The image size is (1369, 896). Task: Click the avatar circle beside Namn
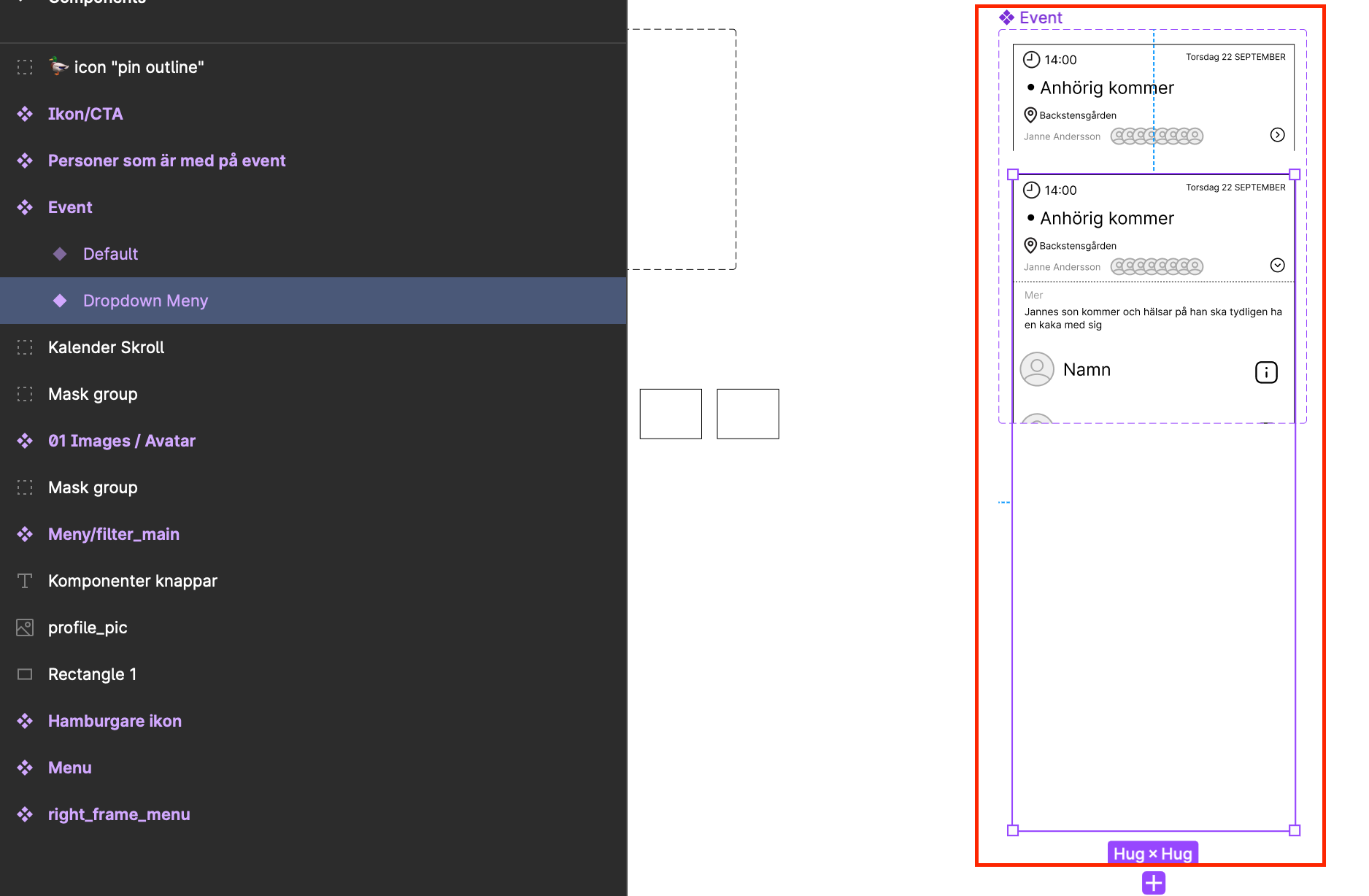click(1037, 369)
